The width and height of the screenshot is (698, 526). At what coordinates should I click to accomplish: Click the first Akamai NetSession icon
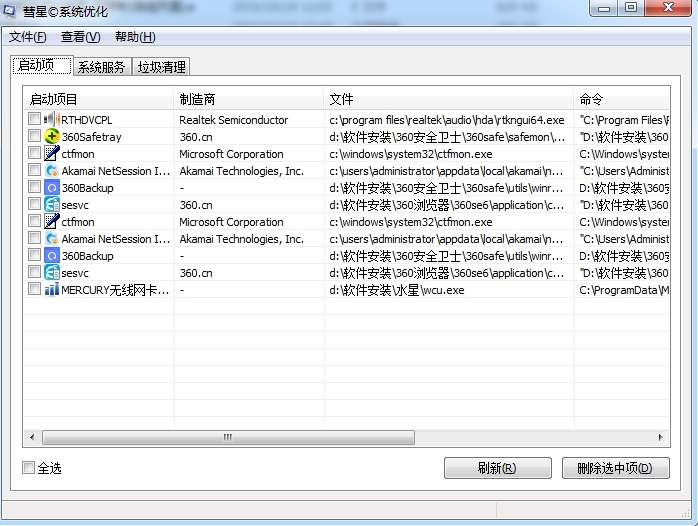coord(52,170)
